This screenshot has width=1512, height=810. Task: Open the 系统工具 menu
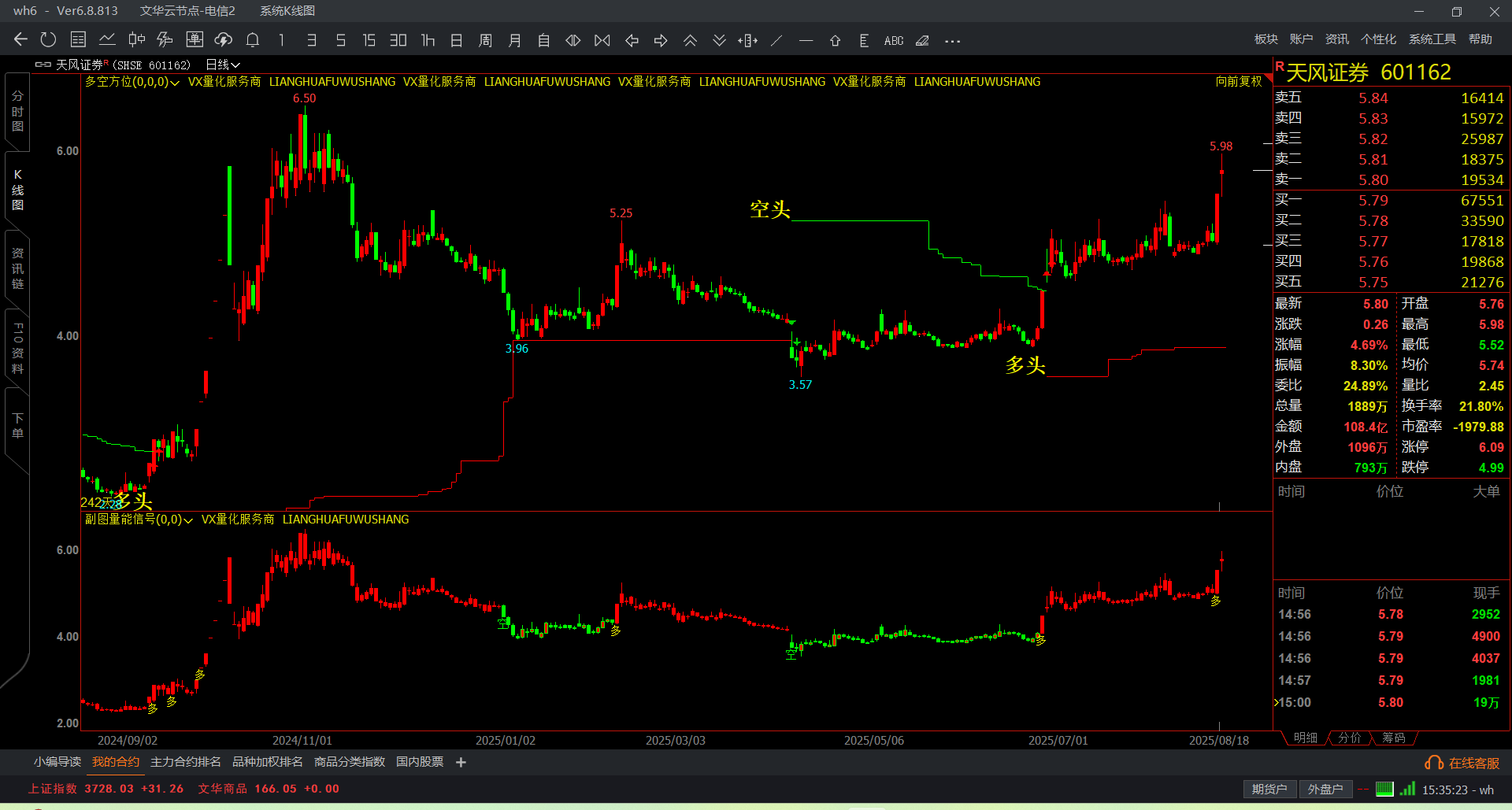(x=1432, y=39)
